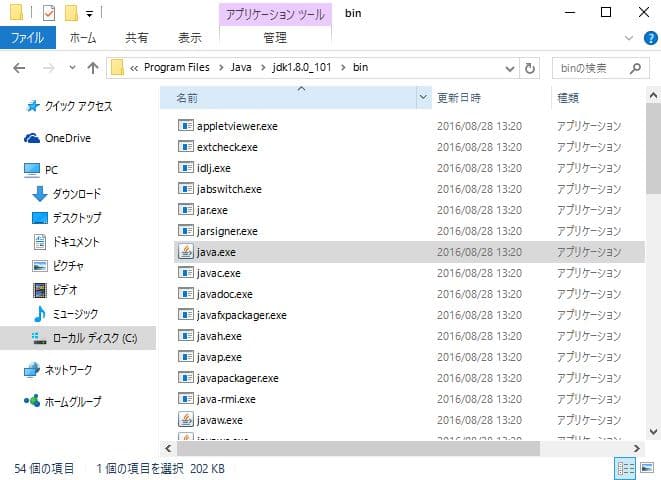Sort by 更新日時 column header

[491, 98]
